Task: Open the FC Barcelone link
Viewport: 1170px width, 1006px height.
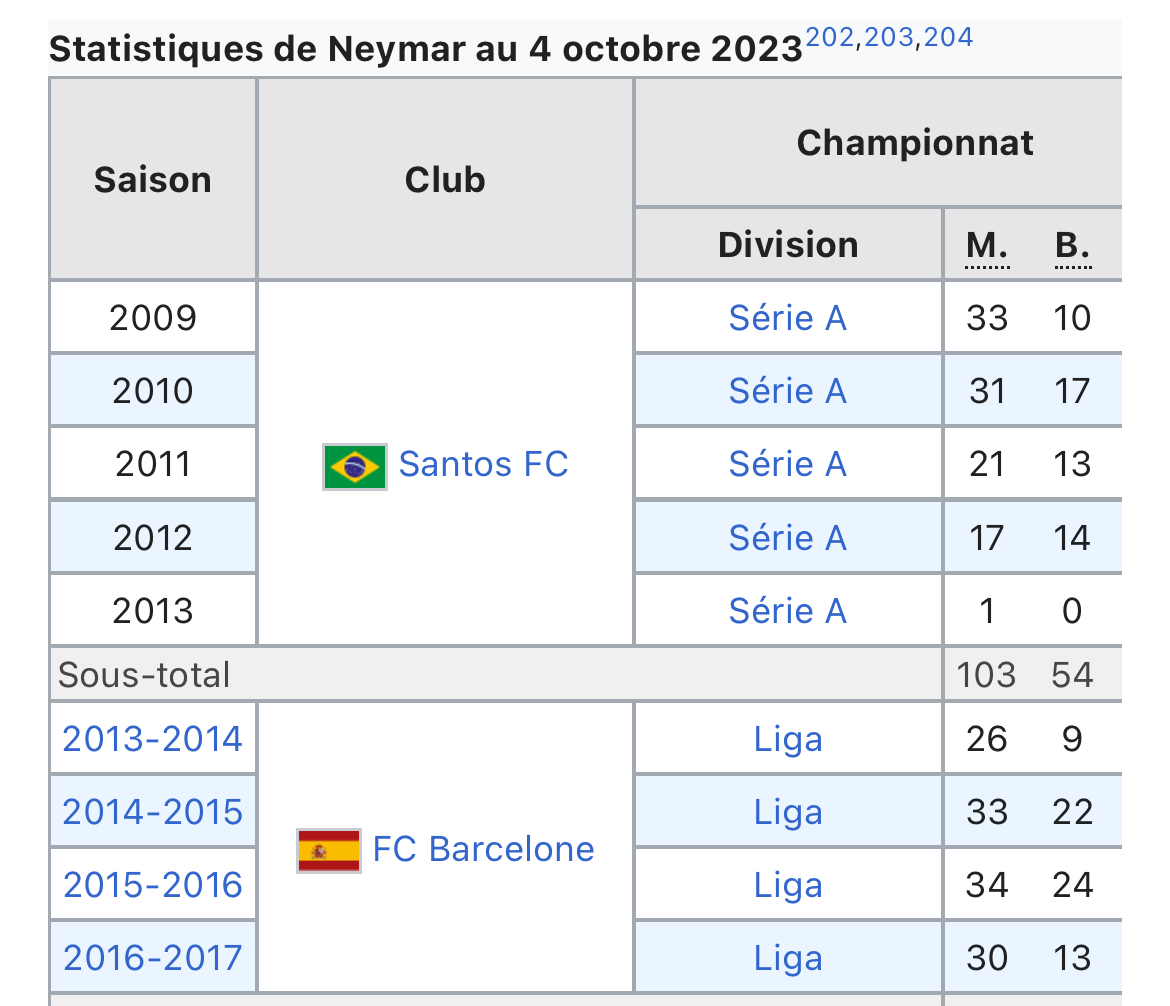Action: click(484, 849)
